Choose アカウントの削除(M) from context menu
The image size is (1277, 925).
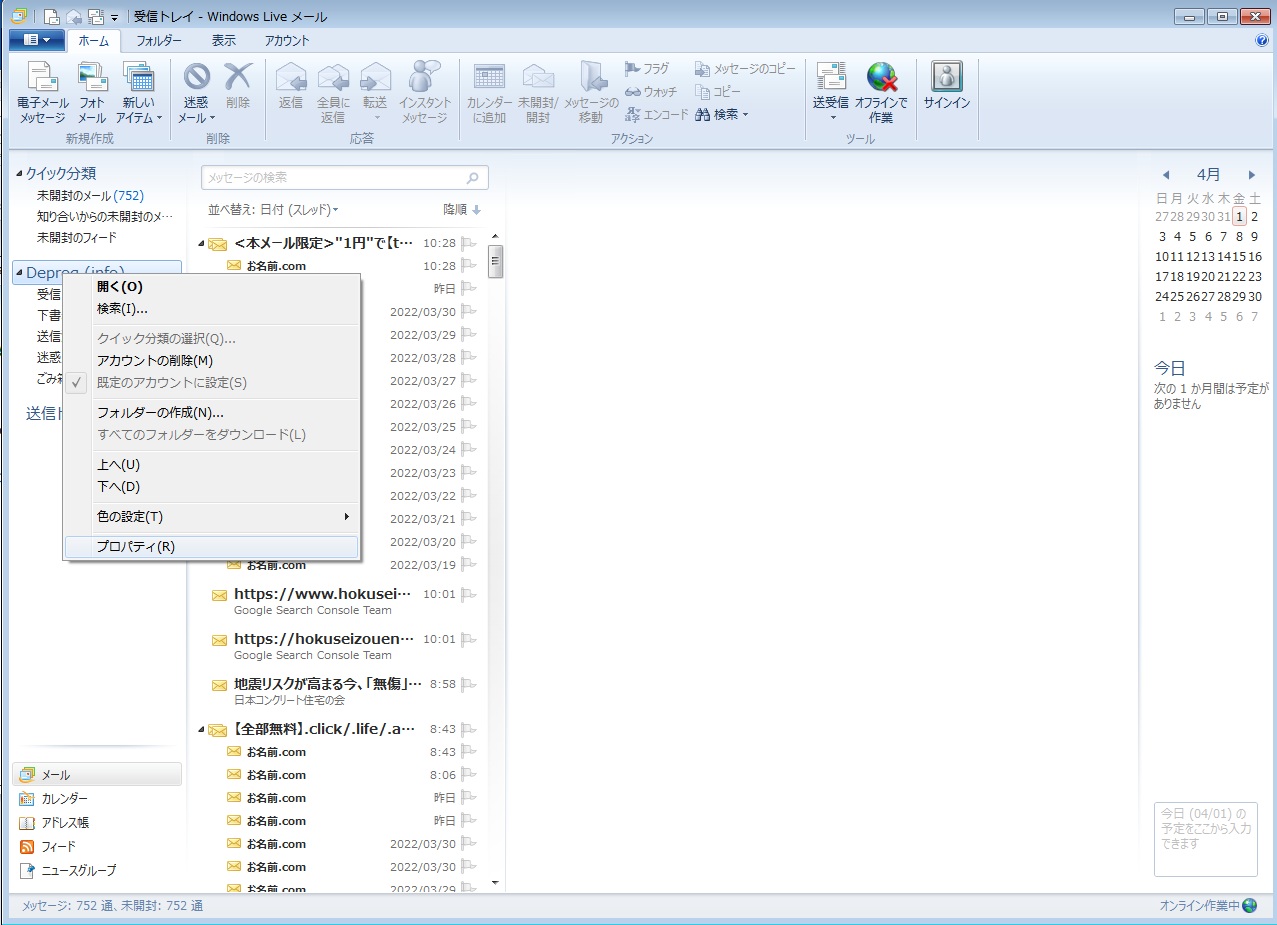coord(211,361)
